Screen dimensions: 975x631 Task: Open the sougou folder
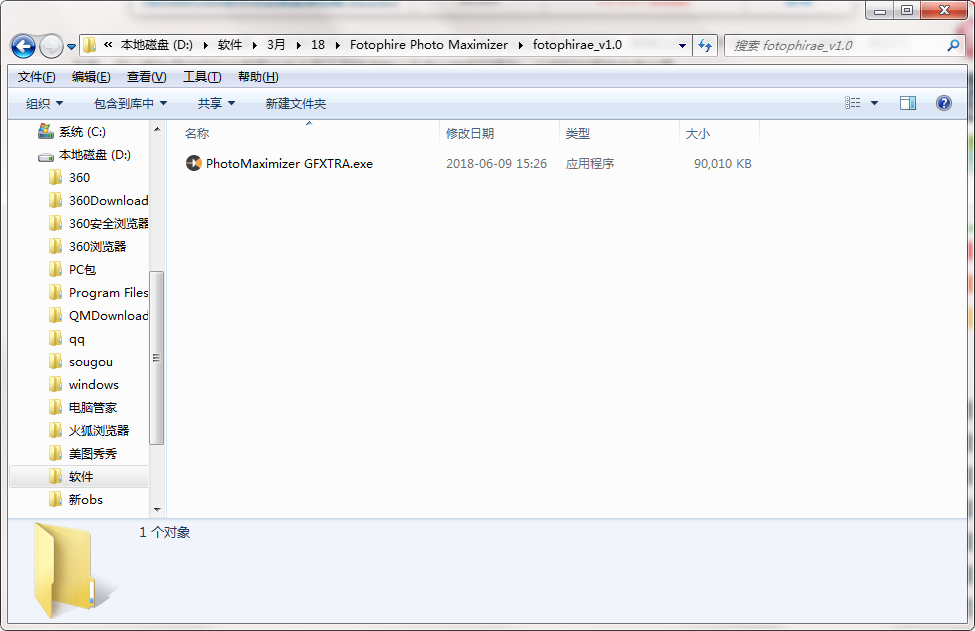click(91, 362)
